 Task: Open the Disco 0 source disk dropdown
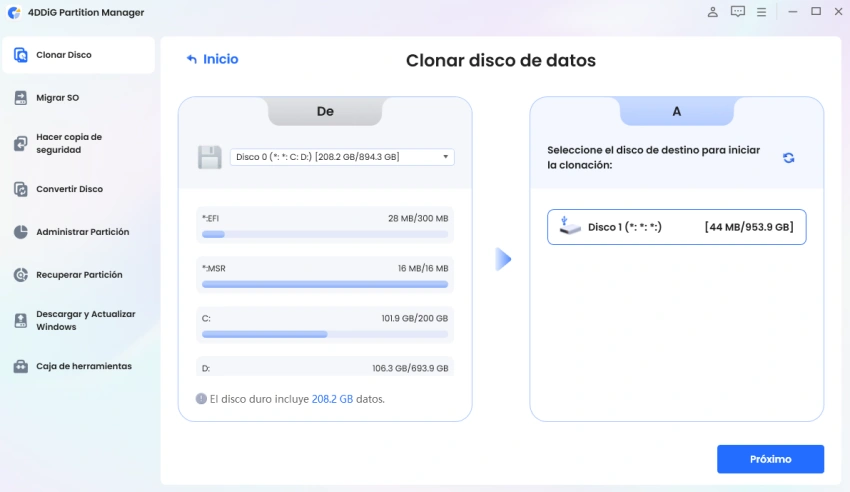click(x=342, y=157)
